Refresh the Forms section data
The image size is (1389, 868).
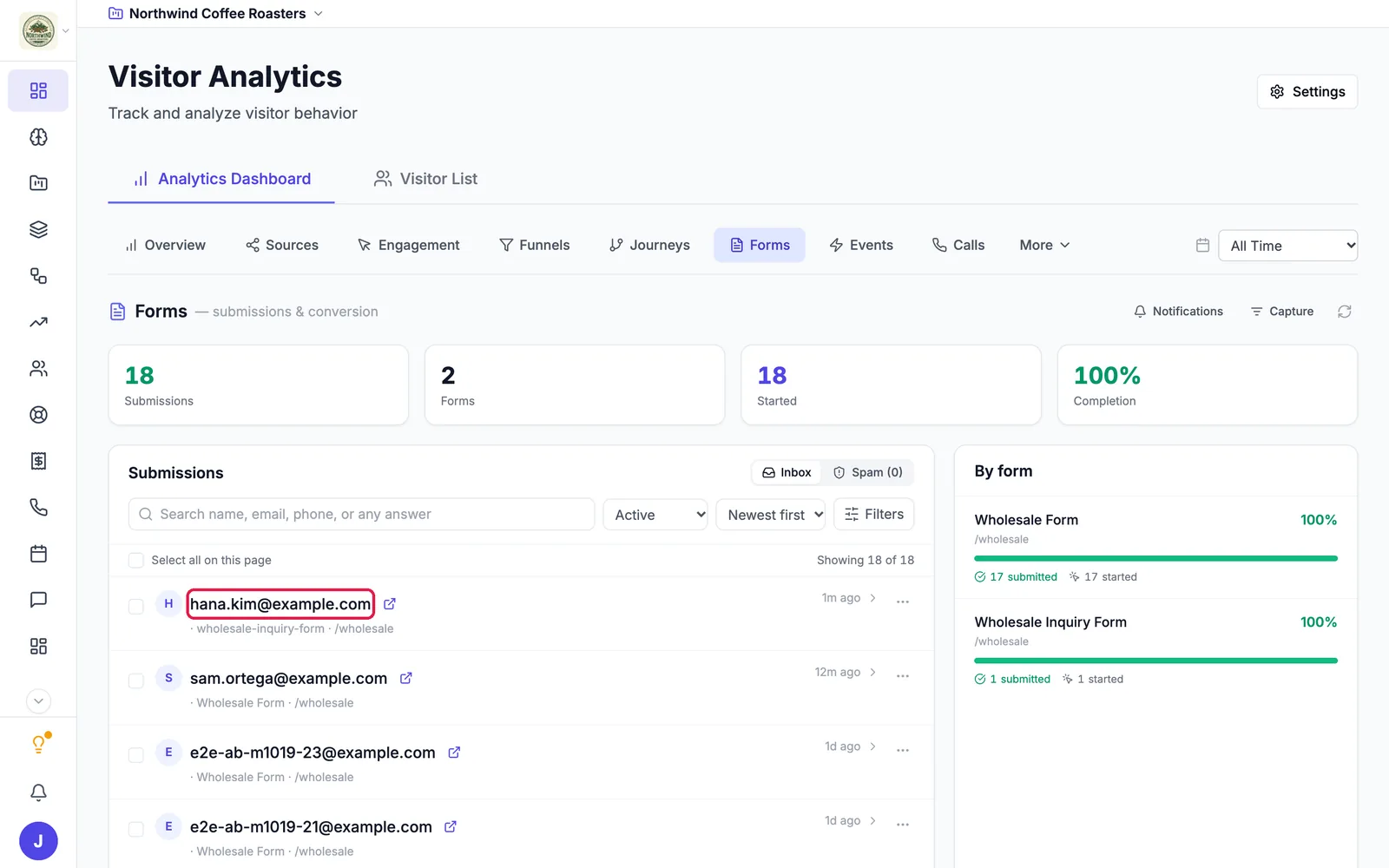click(1345, 312)
